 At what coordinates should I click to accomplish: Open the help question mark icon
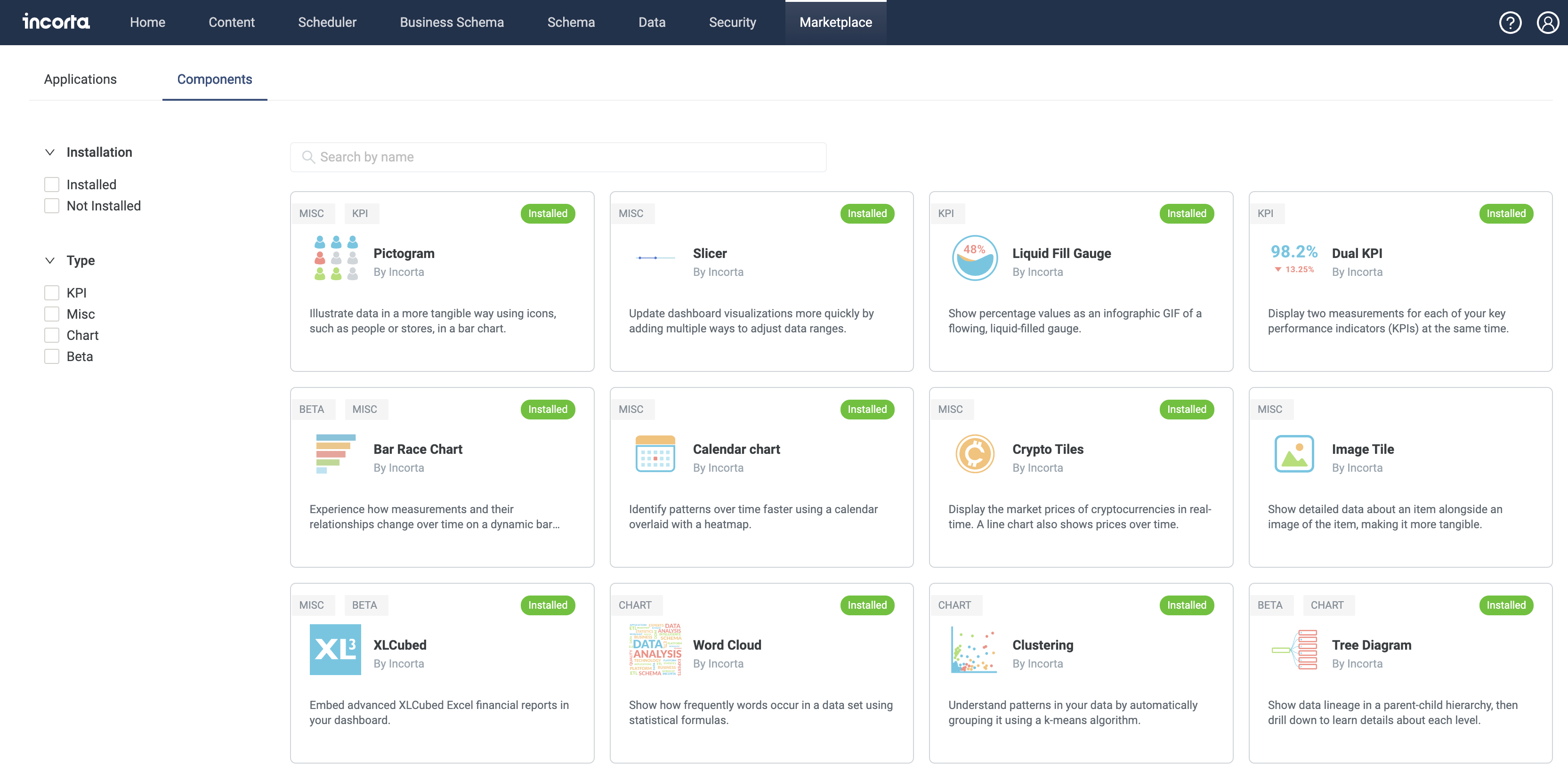1510,23
